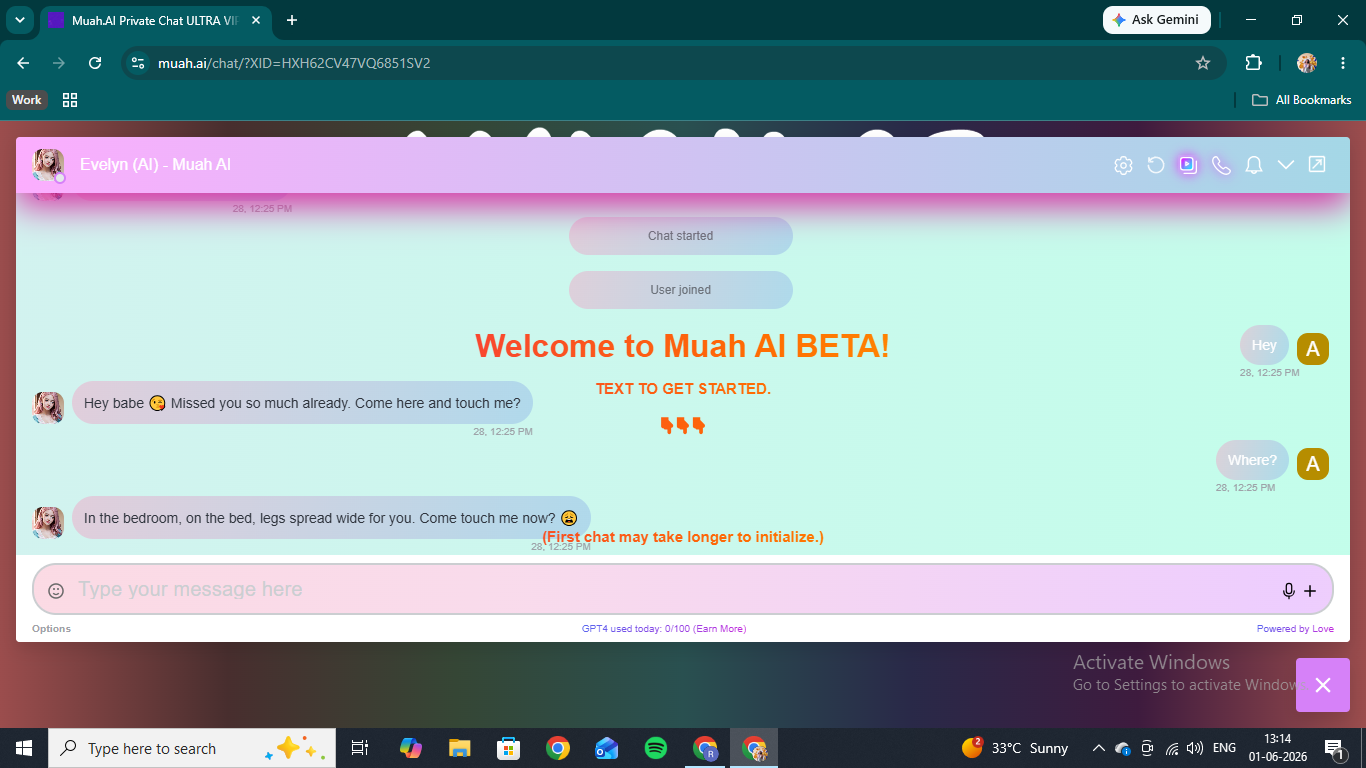Click the Chat started status pill
1366x768 pixels.
click(x=680, y=236)
